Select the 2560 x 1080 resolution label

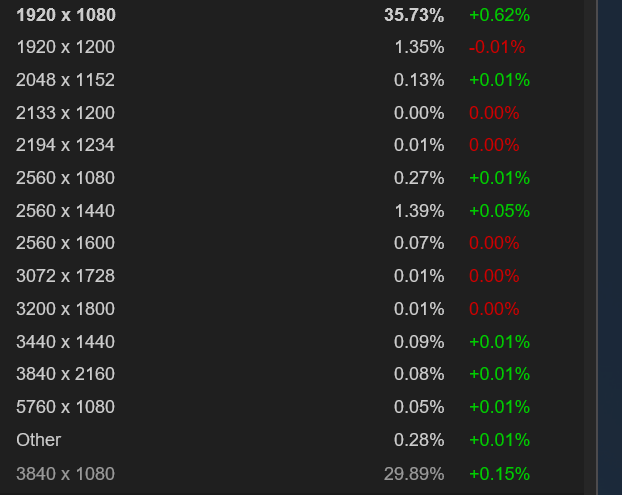click(x=66, y=178)
